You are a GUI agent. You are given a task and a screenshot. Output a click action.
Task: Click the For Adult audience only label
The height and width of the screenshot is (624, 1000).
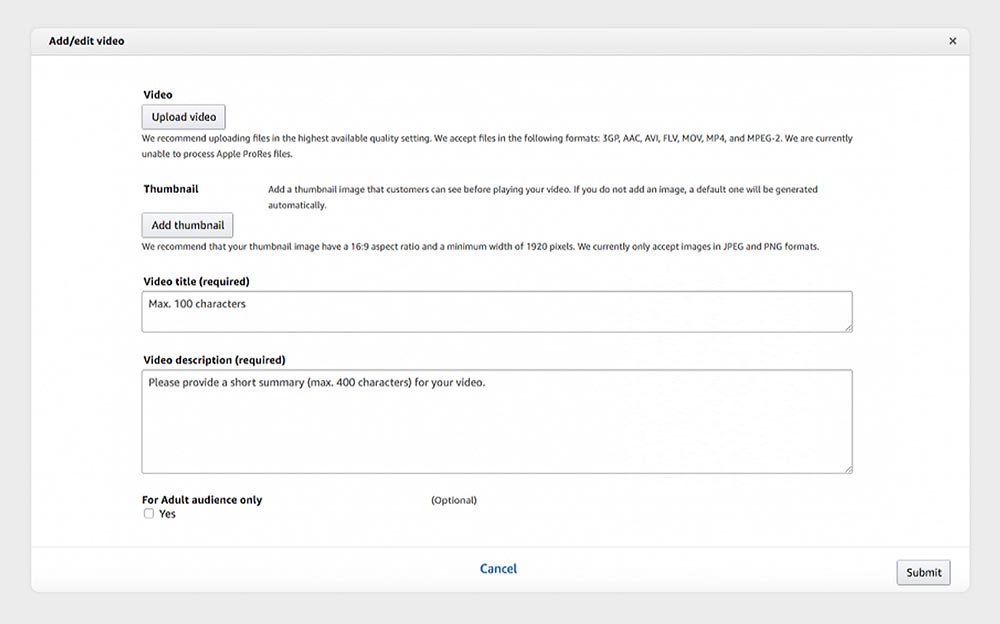click(x=202, y=500)
